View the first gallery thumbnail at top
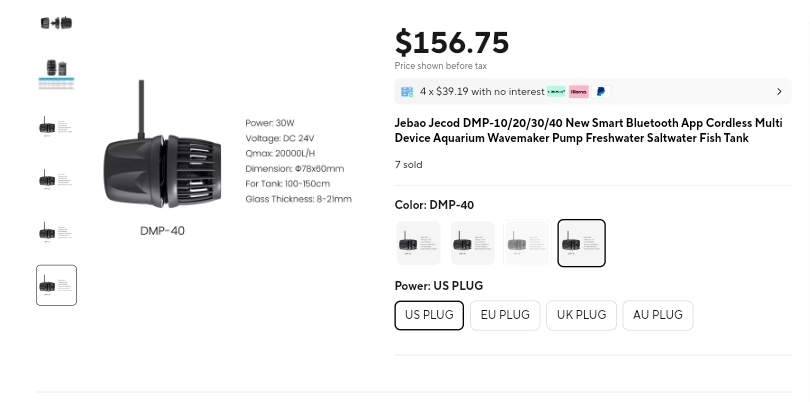Image resolution: width=810 pixels, height=402 pixels. pos(56,23)
